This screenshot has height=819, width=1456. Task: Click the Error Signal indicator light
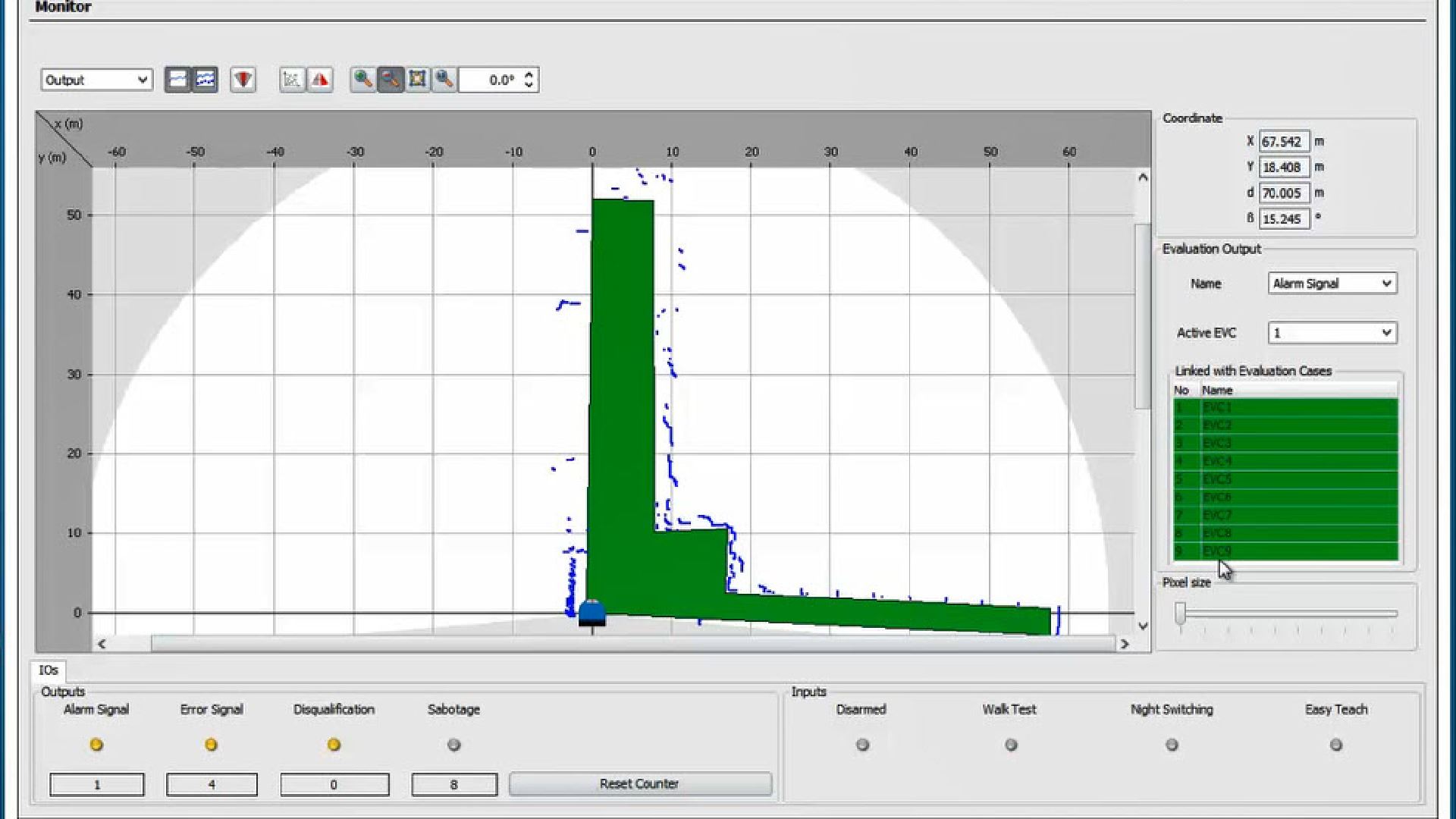[211, 745]
